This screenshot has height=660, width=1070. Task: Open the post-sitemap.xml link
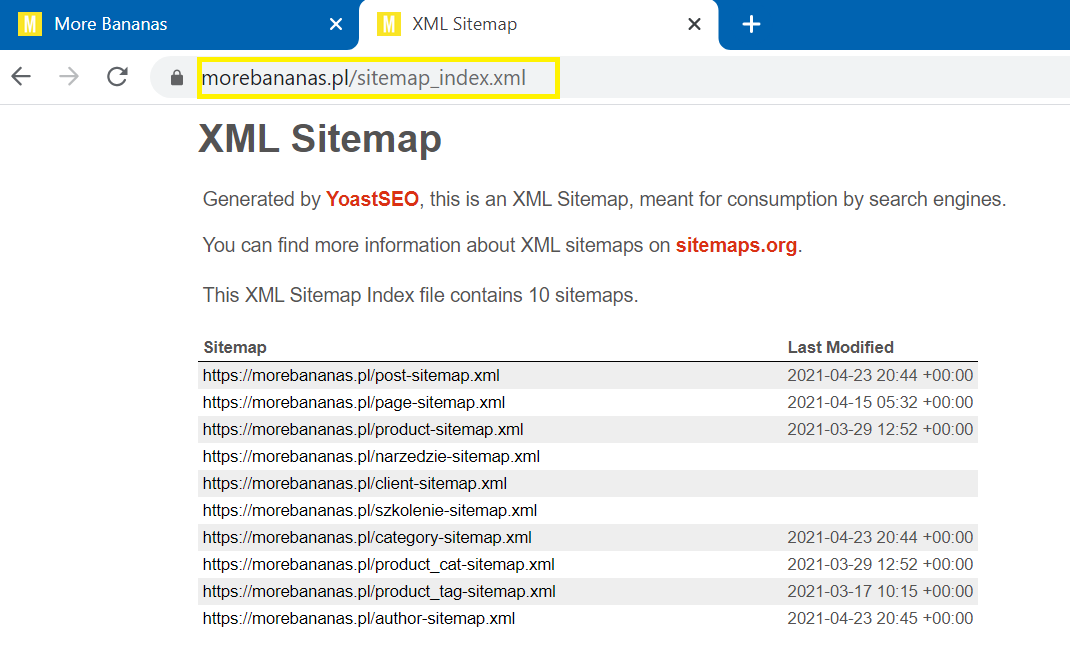pyautogui.click(x=351, y=376)
